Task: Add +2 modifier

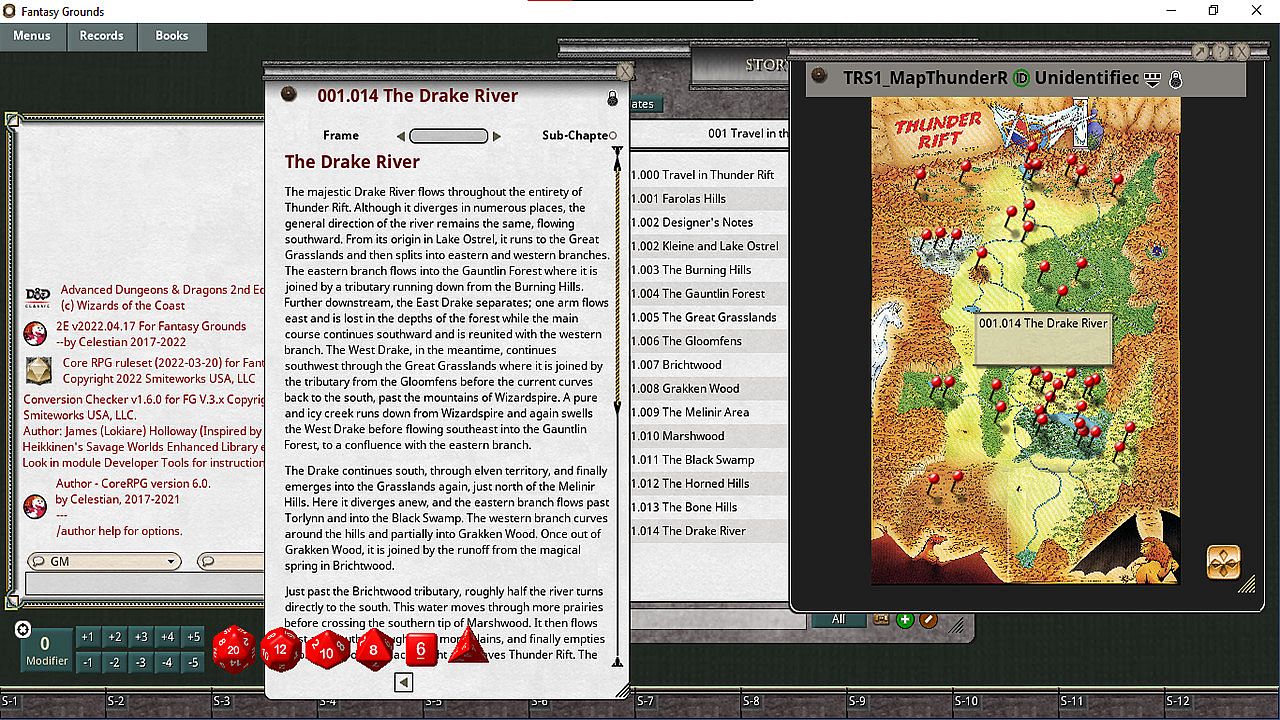Action: tap(115, 637)
